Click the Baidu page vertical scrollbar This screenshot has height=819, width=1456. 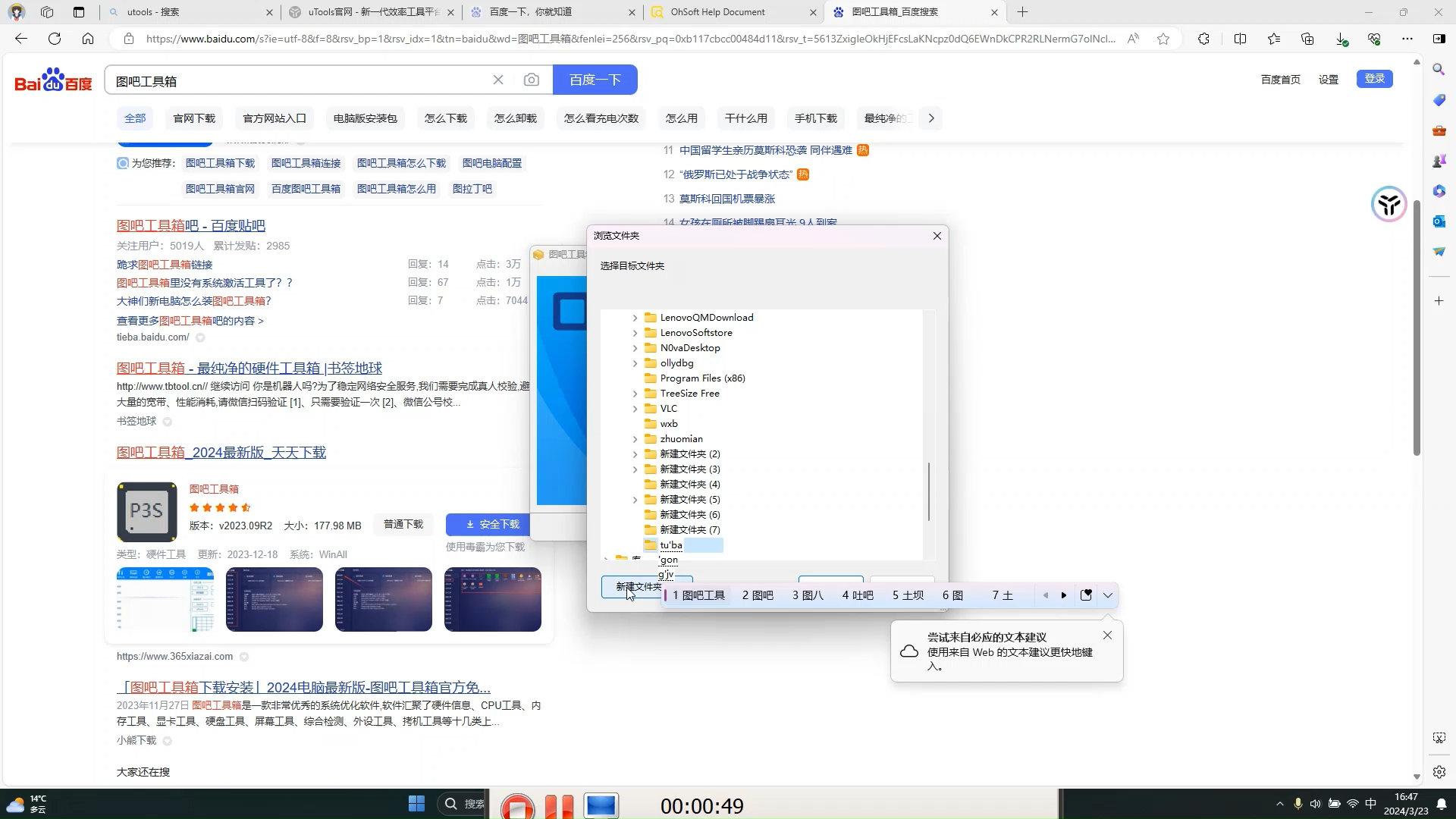pos(1417,326)
